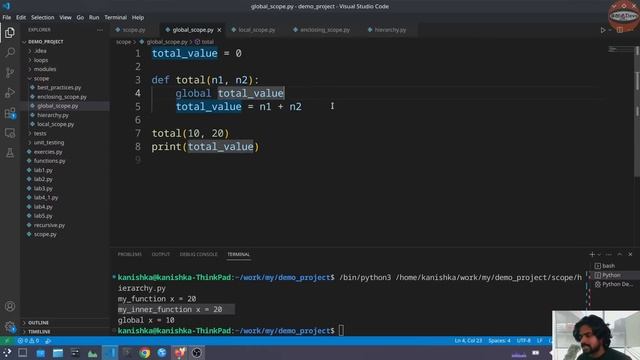
Task: Open the Selection menu
Action: pos(42,18)
